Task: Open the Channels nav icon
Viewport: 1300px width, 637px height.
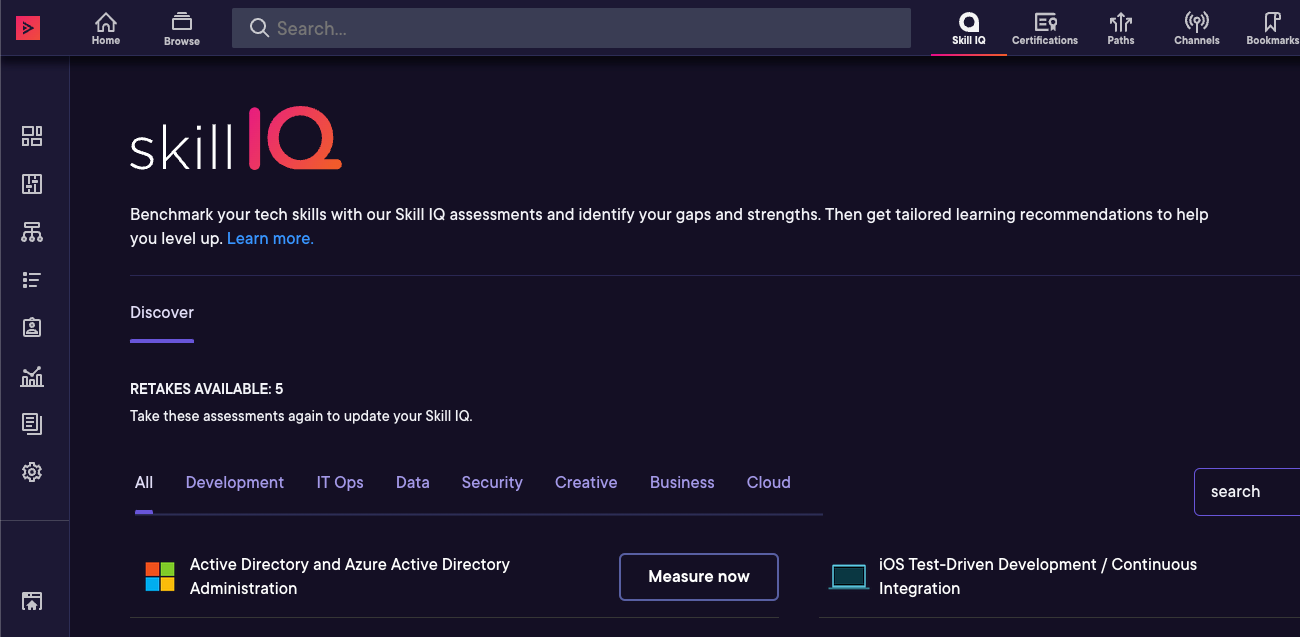Action: [x=1197, y=28]
